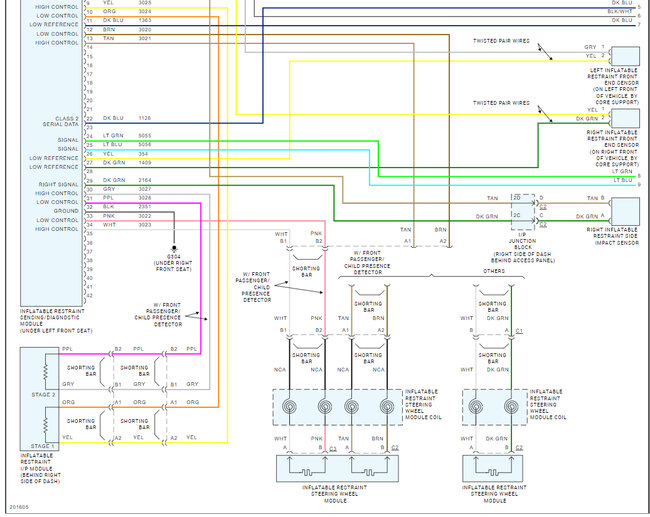Click junction block terminal 2C
650x517 pixels.
(517, 216)
